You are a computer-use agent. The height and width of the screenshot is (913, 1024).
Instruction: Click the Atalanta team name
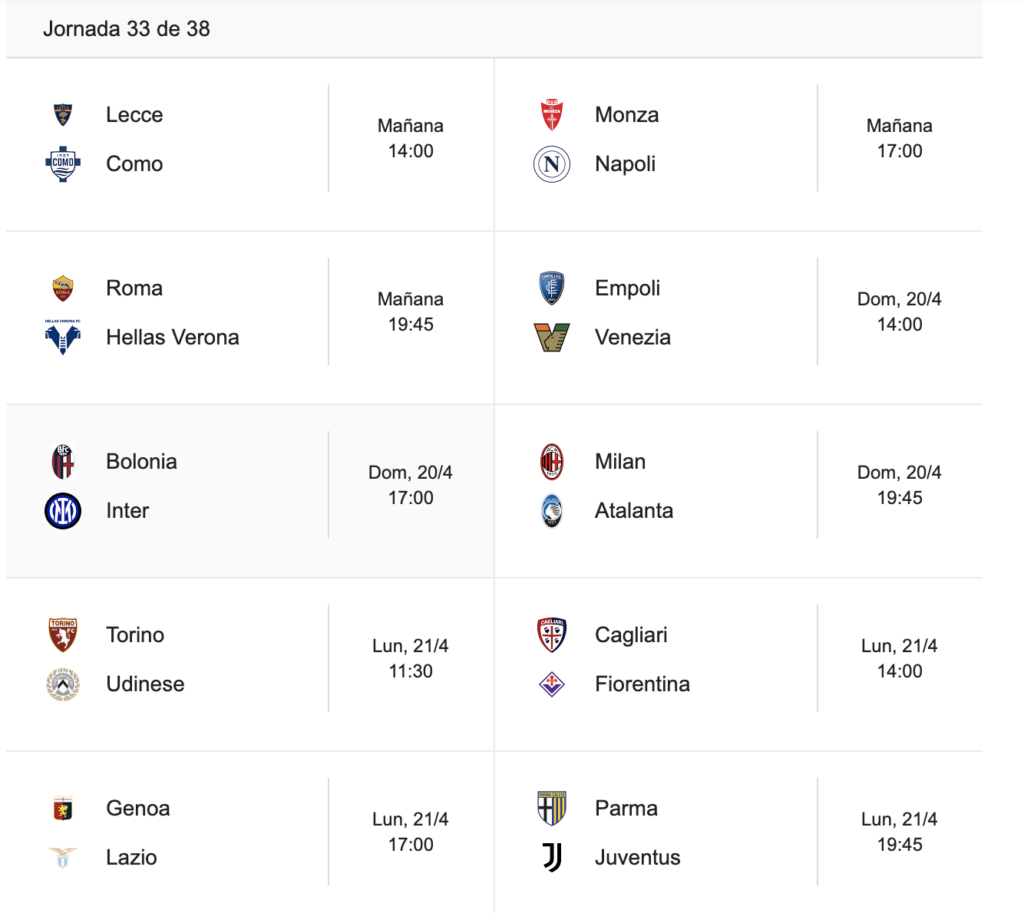633,511
